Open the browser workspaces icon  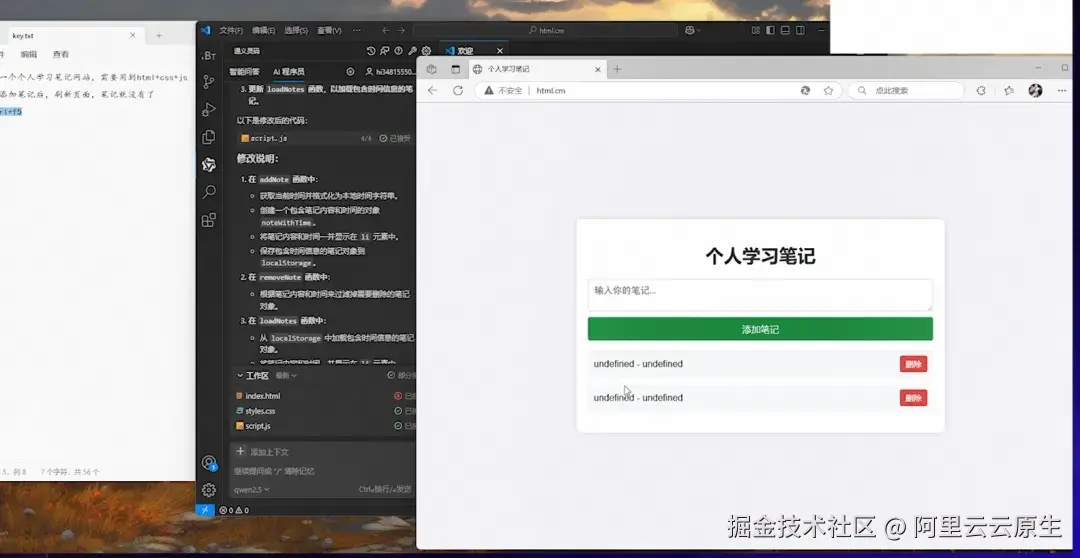click(431, 69)
